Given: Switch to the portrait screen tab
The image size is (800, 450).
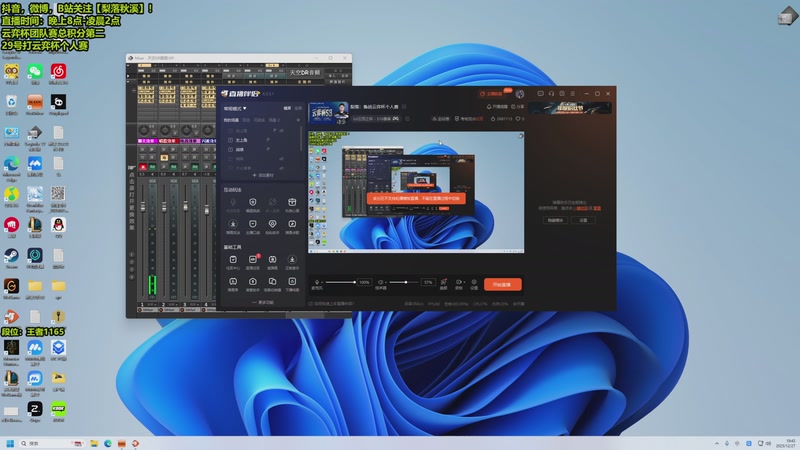Looking at the screenshot, I should pyautogui.click(x=298, y=109).
